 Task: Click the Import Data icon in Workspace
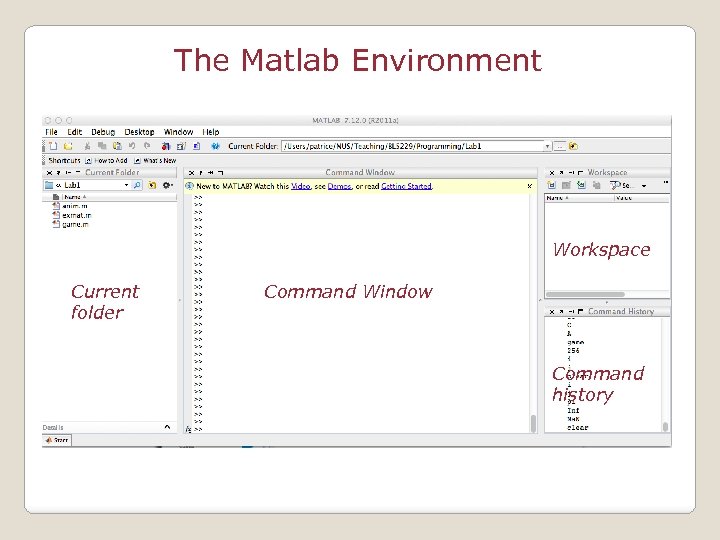point(581,185)
